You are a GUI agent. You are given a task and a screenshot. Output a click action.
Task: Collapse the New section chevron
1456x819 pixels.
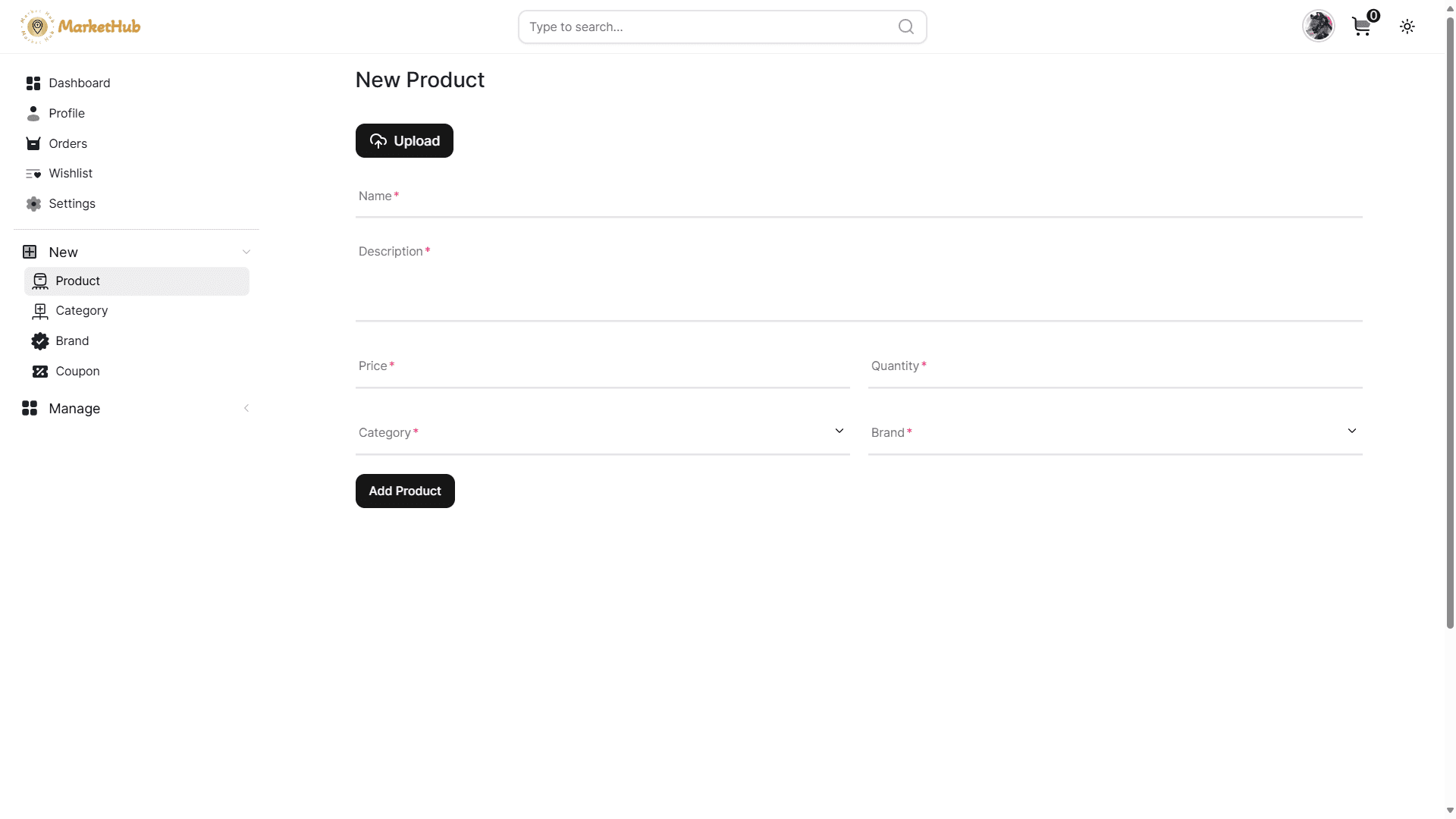coord(246,252)
